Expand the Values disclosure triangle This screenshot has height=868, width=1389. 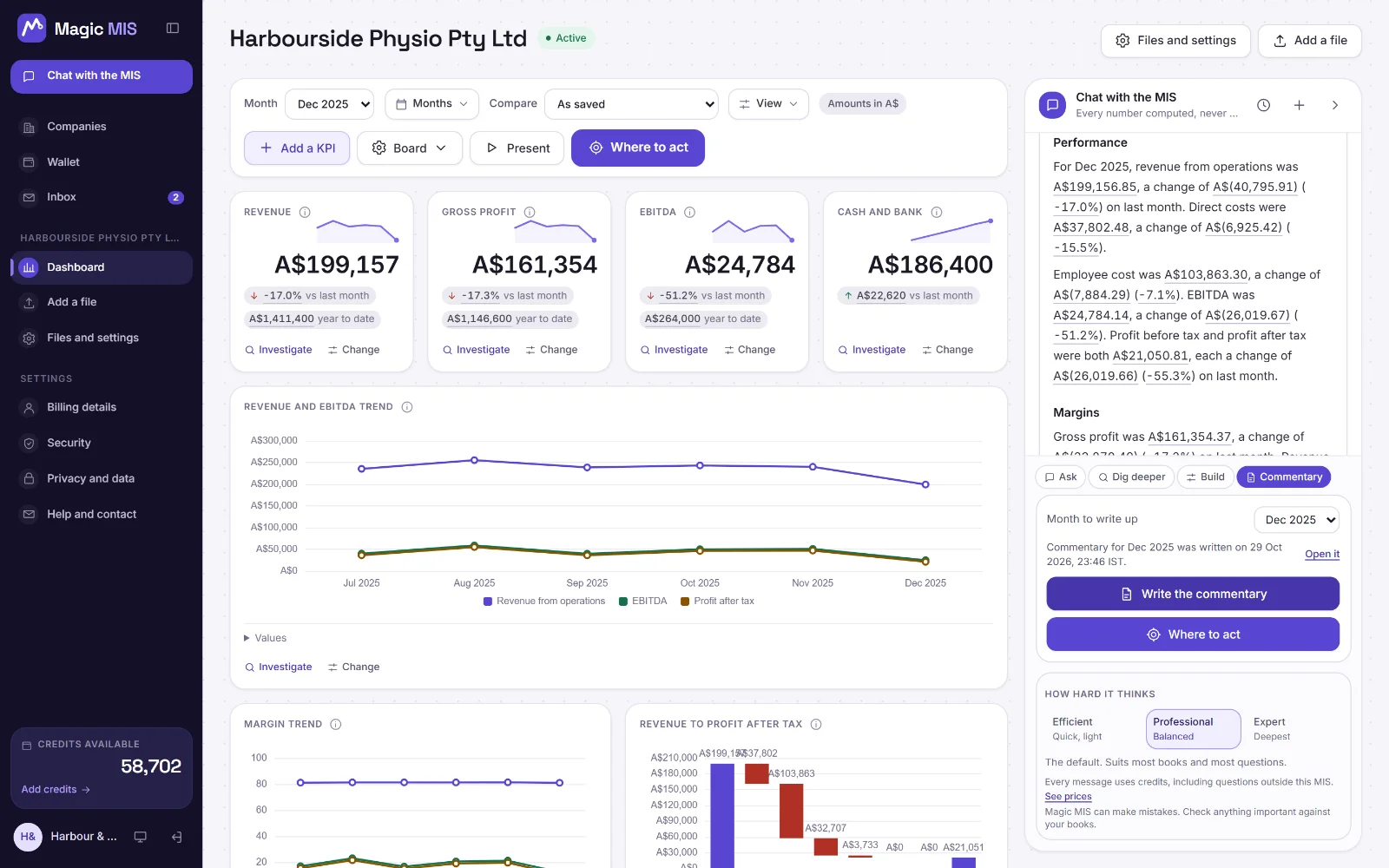pyautogui.click(x=247, y=638)
